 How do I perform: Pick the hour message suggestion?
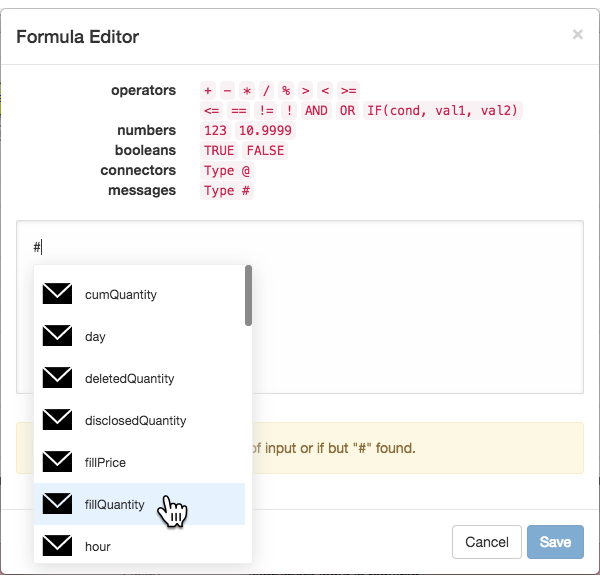click(139, 546)
